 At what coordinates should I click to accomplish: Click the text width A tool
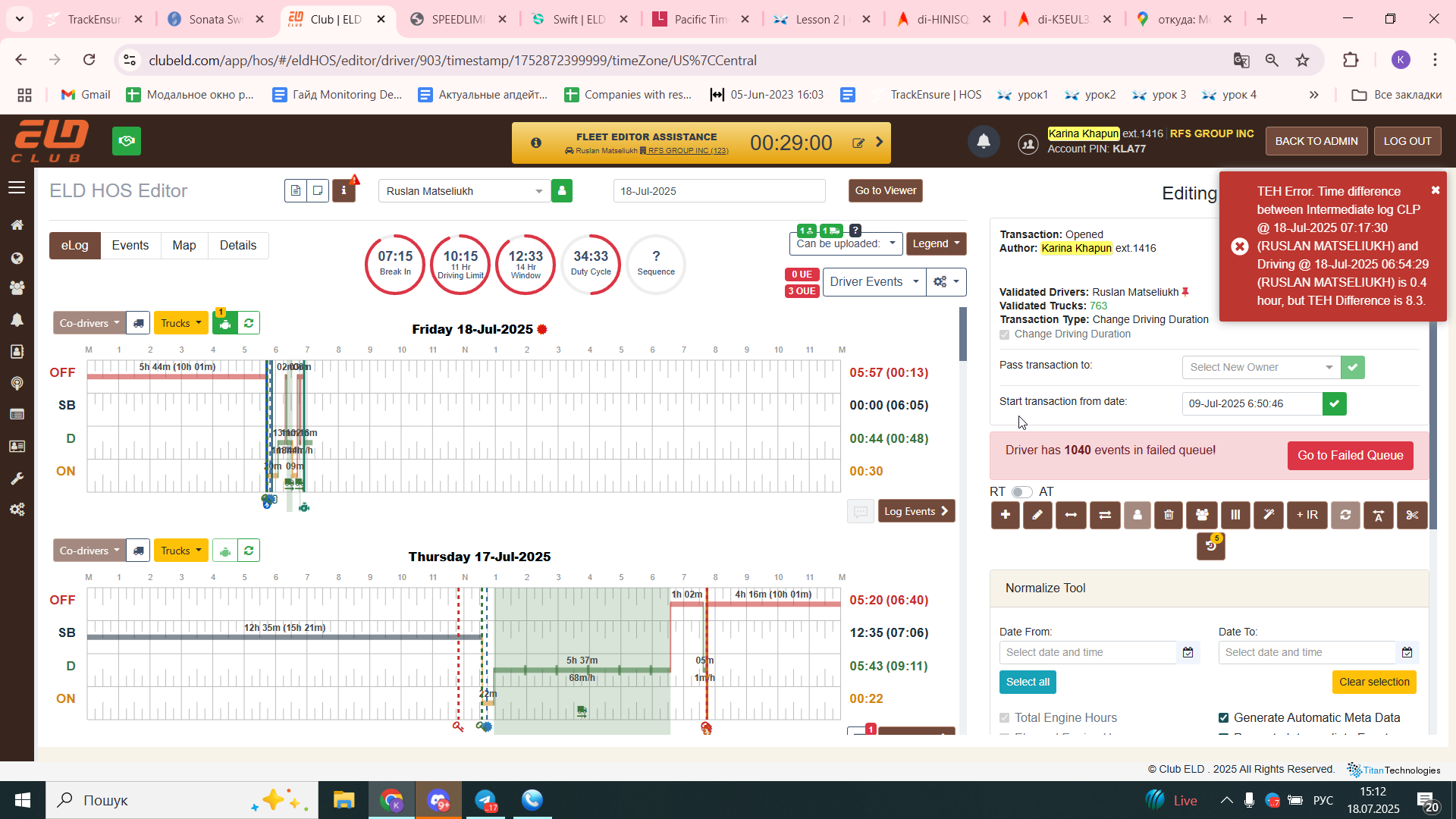(1379, 515)
